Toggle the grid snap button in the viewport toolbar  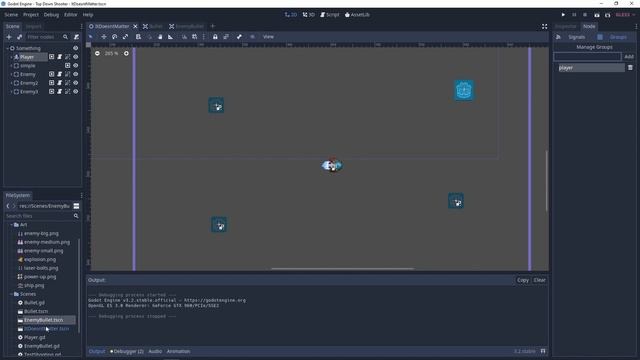click(x=195, y=37)
